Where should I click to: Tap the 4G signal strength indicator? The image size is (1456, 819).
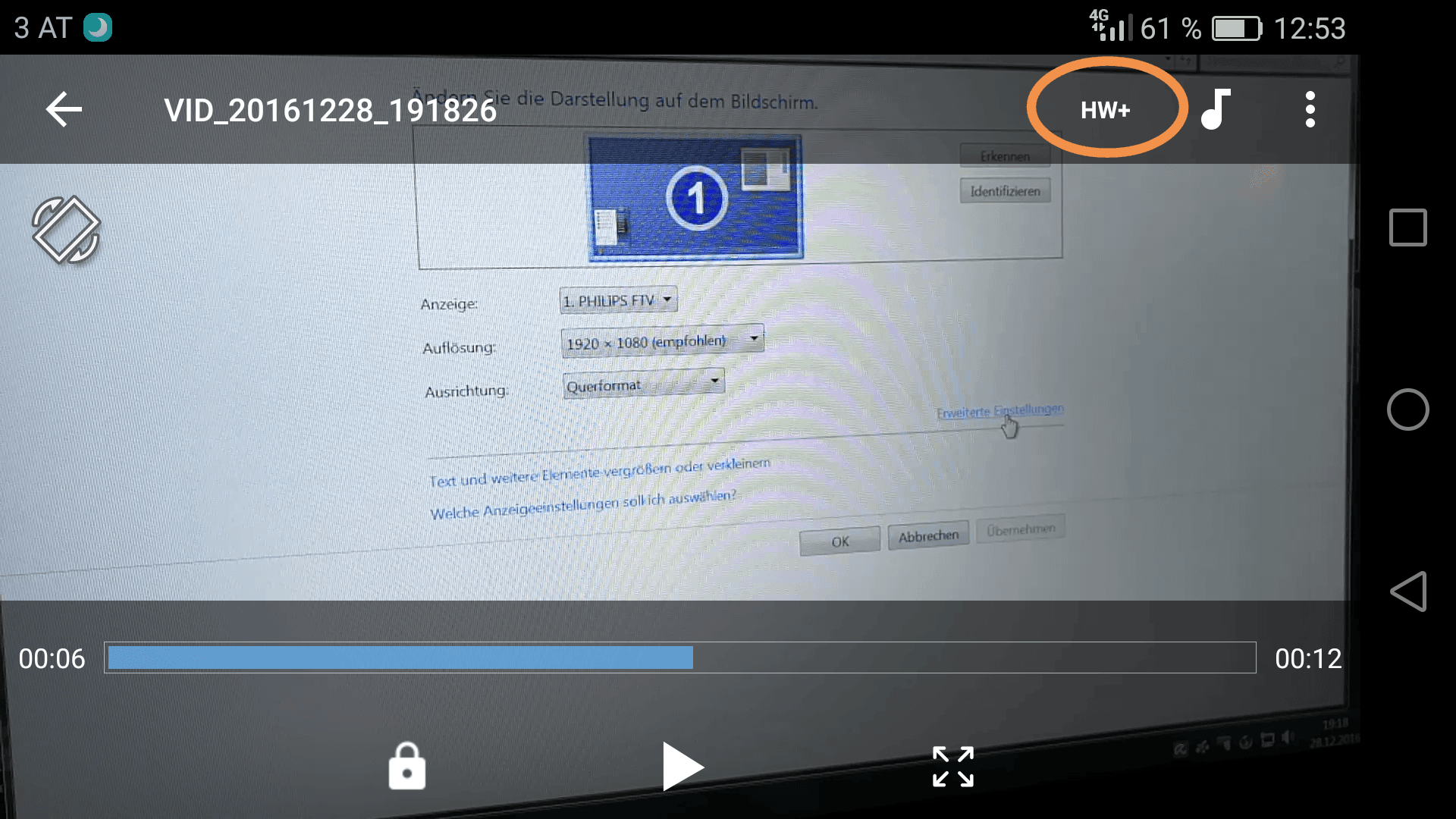pyautogui.click(x=1111, y=26)
